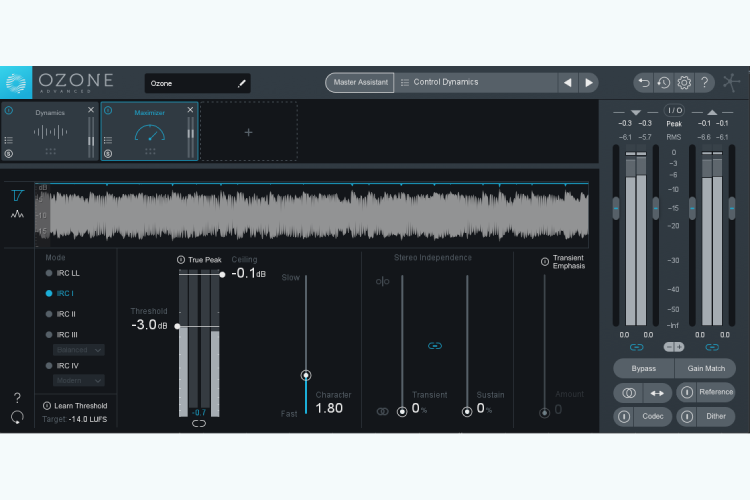Click the stereo independence mono/stereo icon

click(383, 281)
